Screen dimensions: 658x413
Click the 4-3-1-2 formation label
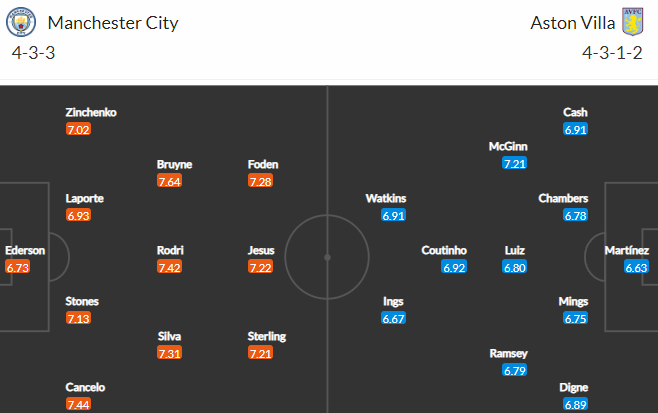(612, 53)
